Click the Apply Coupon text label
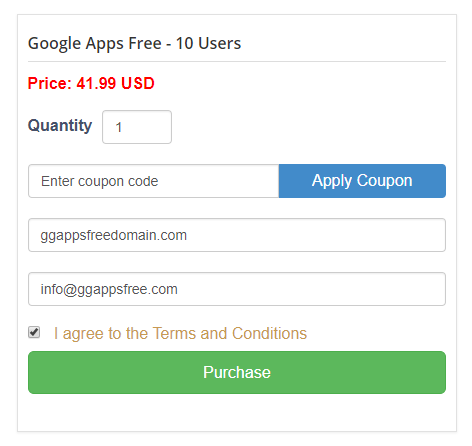 [362, 181]
